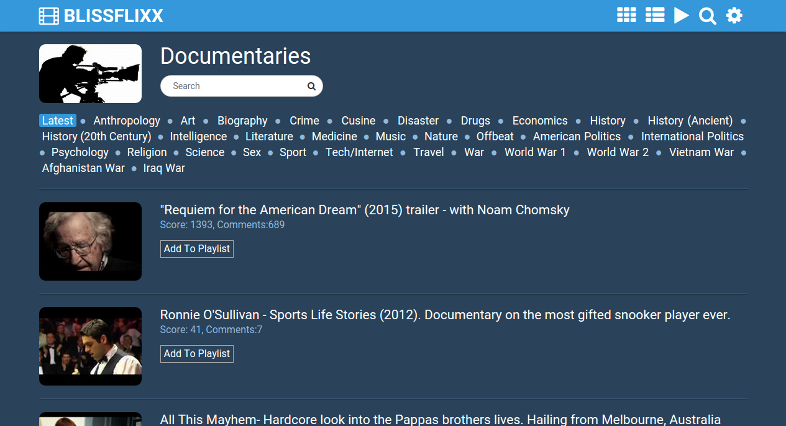Open the Tech/Internet category
Image resolution: width=786 pixels, height=426 pixels.
359,152
